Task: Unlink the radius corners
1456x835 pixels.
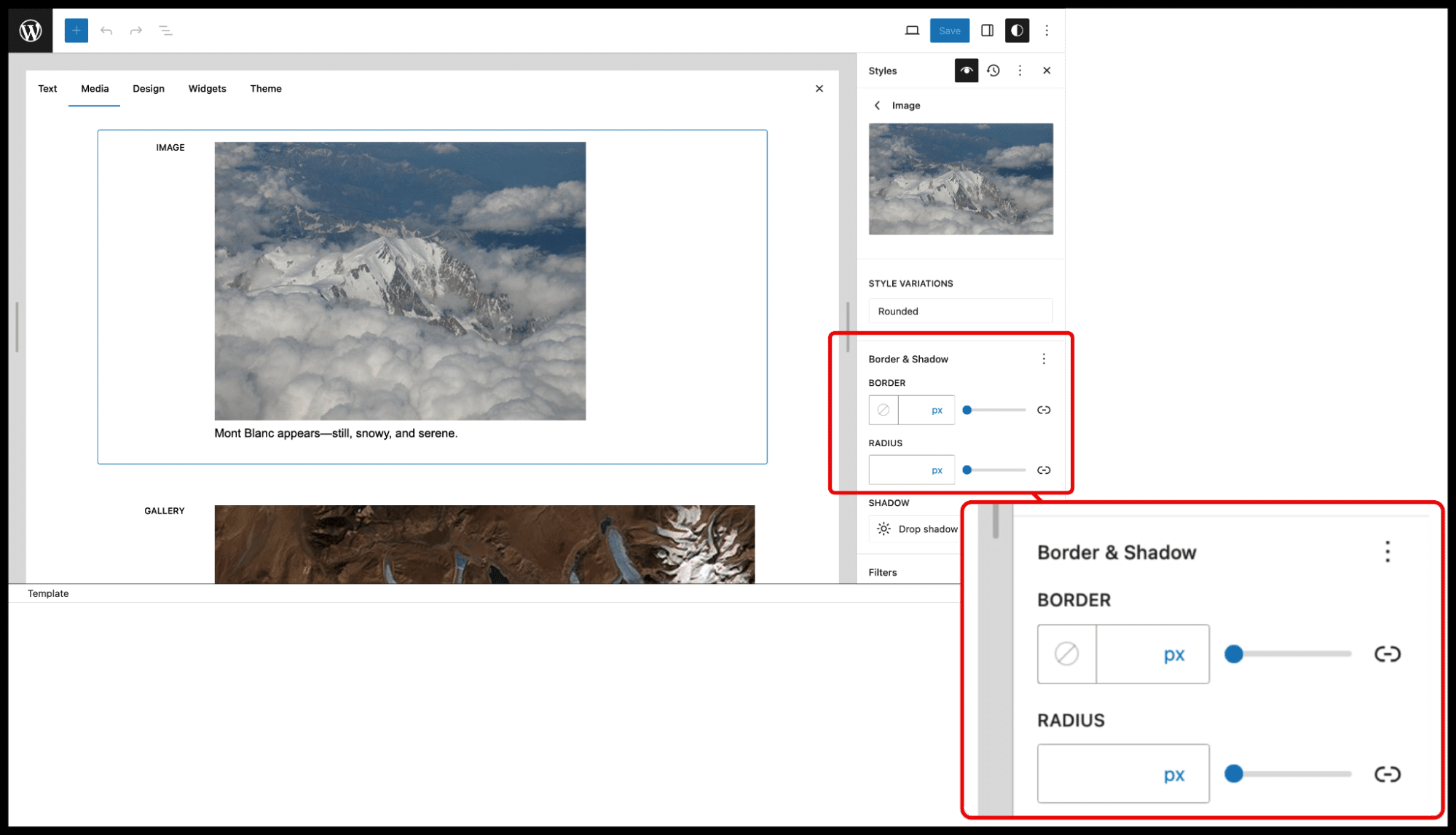Action: point(1044,470)
